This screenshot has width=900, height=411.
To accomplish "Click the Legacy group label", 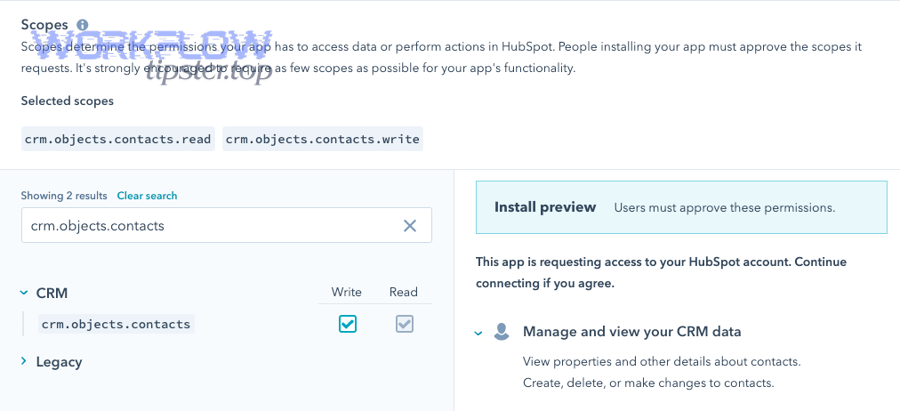I will coord(59,362).
